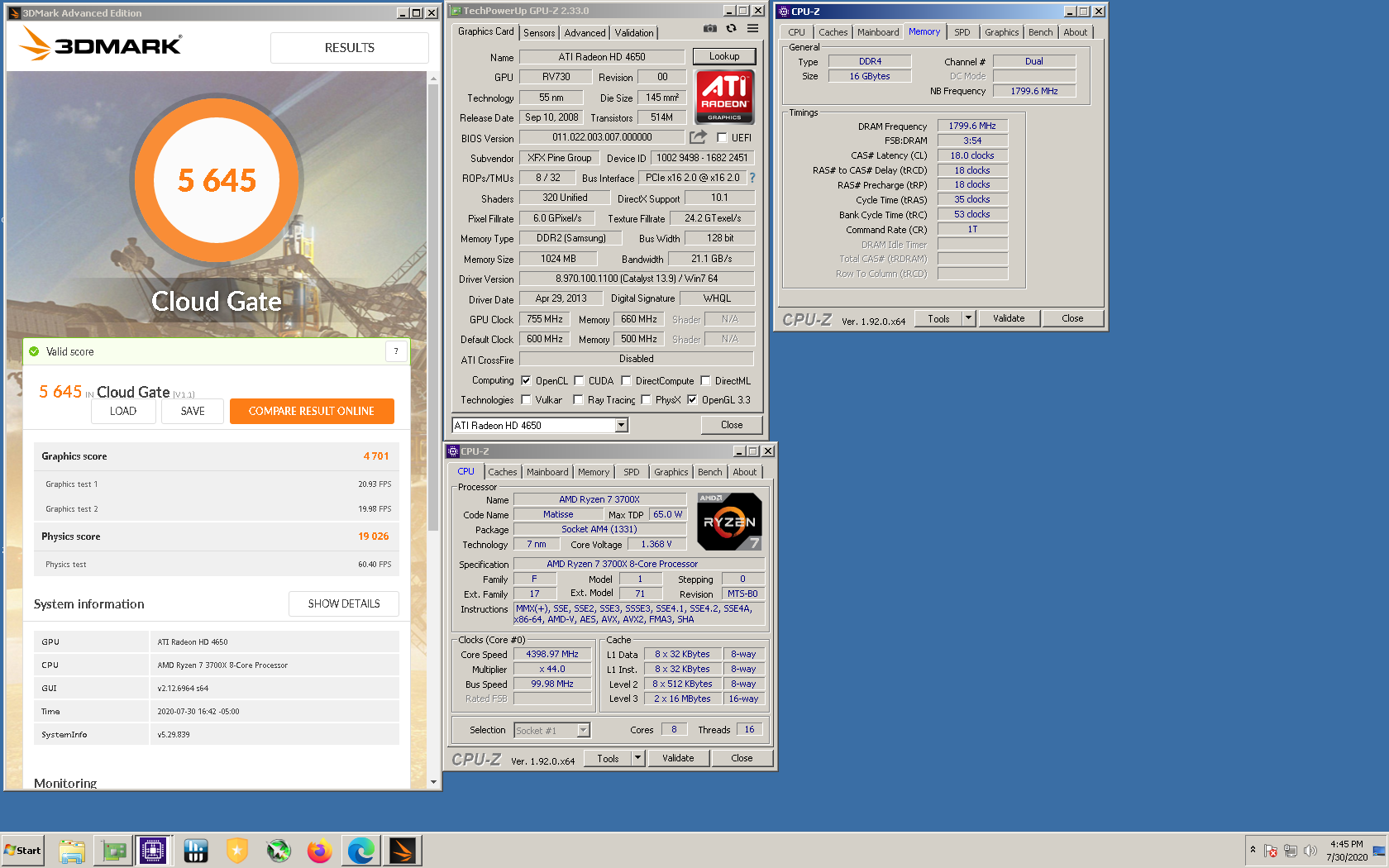Viewport: 1389px width, 868px height.
Task: Toggle the OpenGL 3.3 checkbox
Action: tap(692, 400)
